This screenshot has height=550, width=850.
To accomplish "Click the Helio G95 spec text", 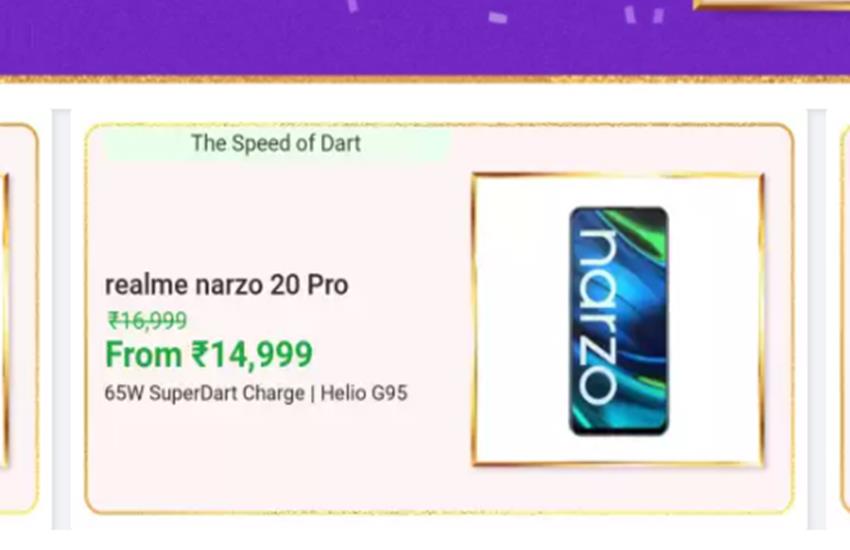I will pyautogui.click(x=364, y=393).
